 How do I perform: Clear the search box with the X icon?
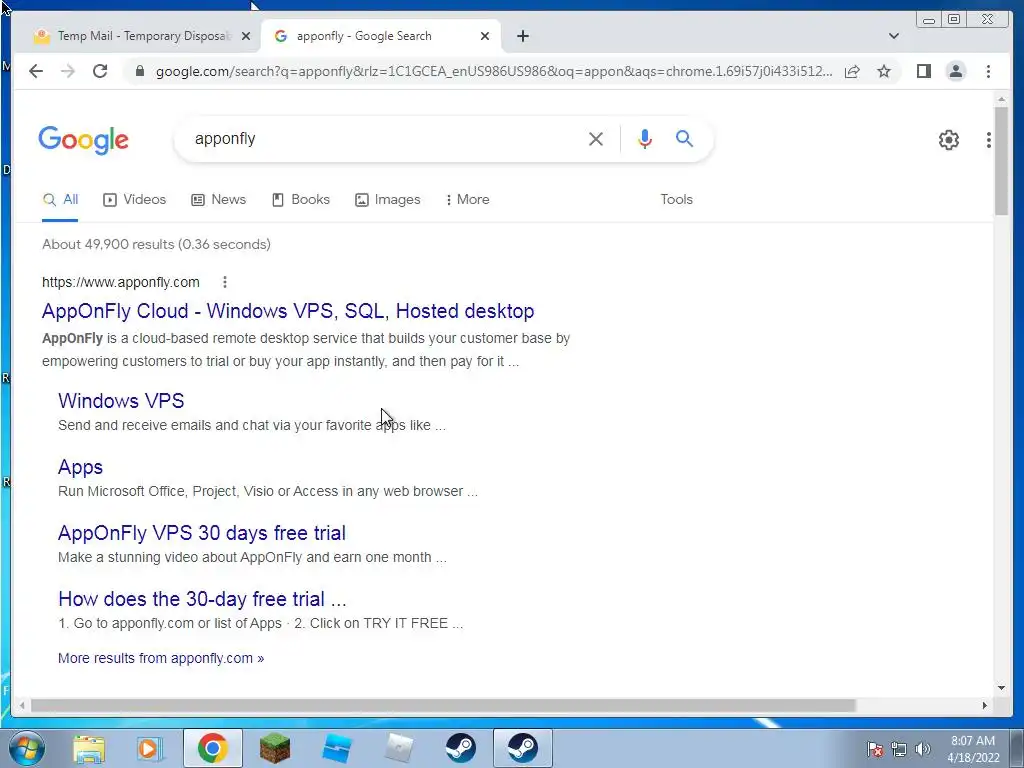[x=596, y=139]
